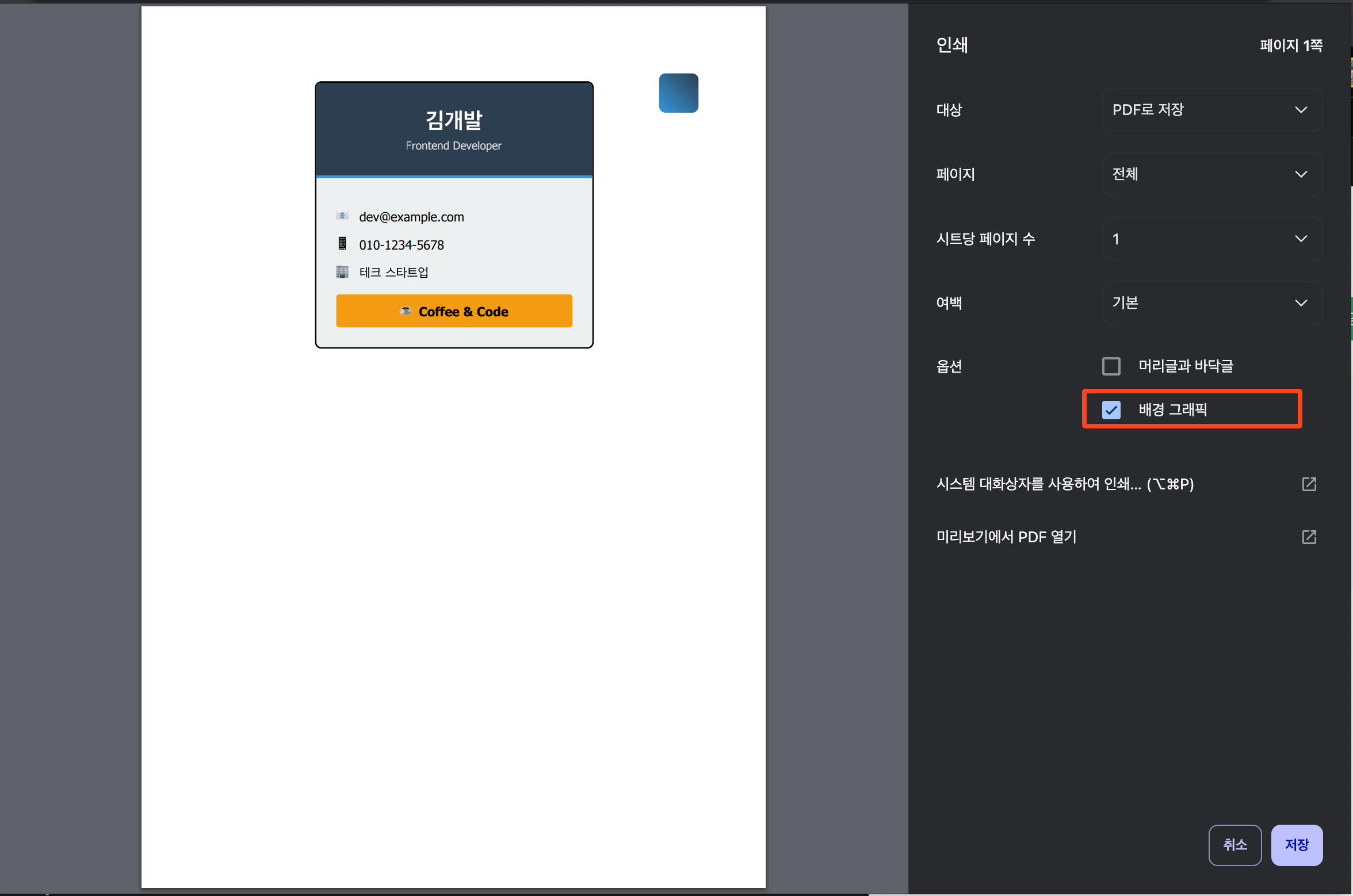
Task: Expand the 여백 기본 dropdown
Action: pos(1211,303)
